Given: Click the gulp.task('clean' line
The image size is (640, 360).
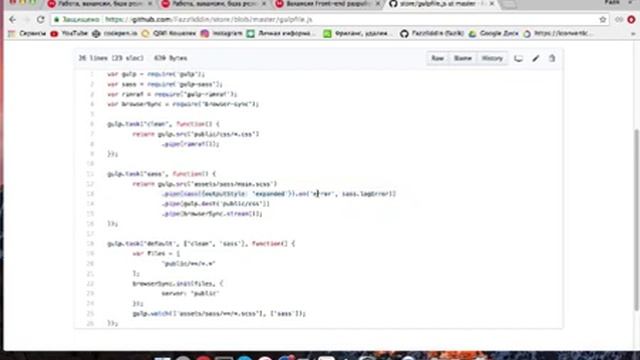Looking at the screenshot, I should (163, 124).
